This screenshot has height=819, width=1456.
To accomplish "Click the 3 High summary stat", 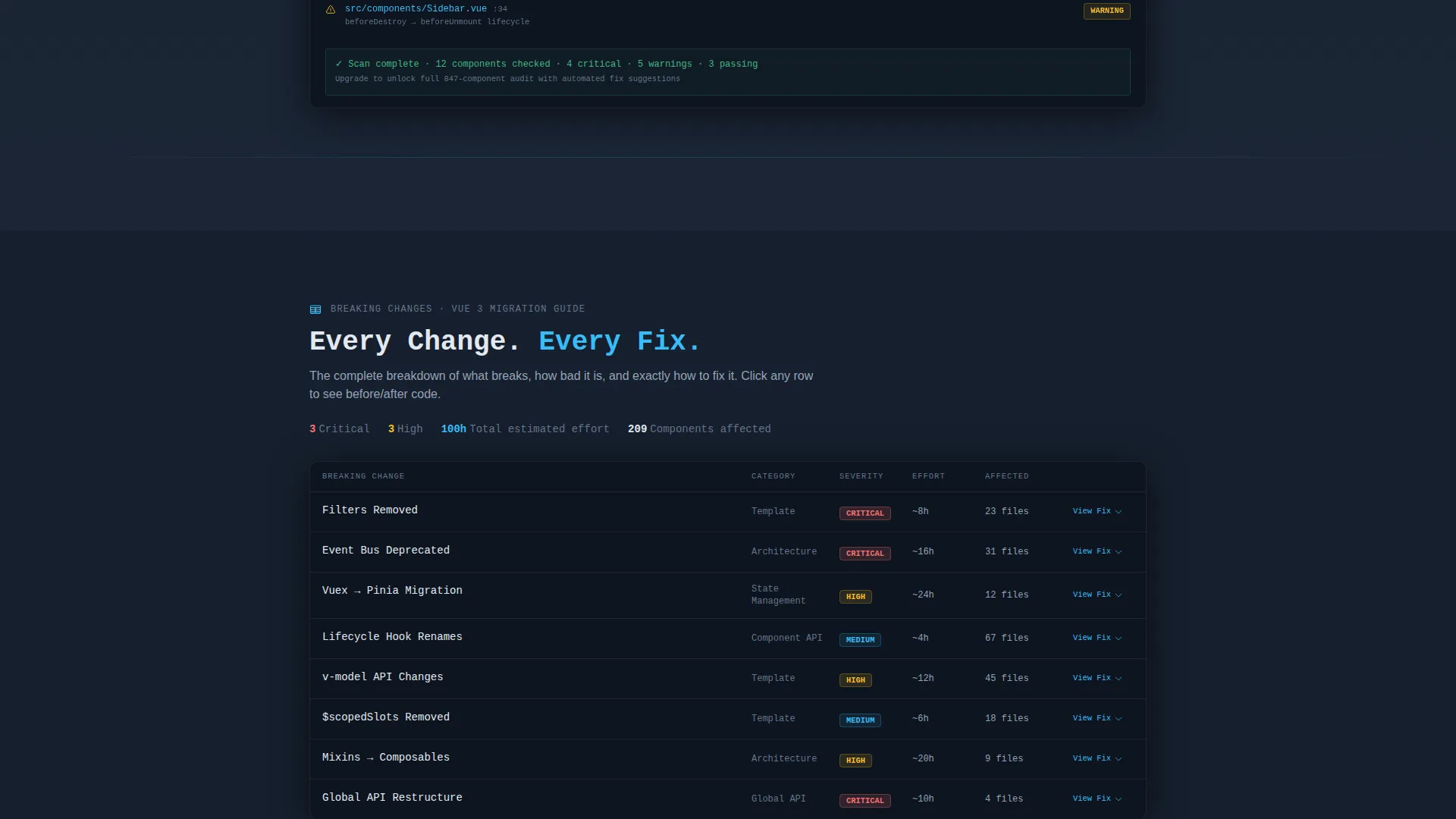I will [406, 429].
